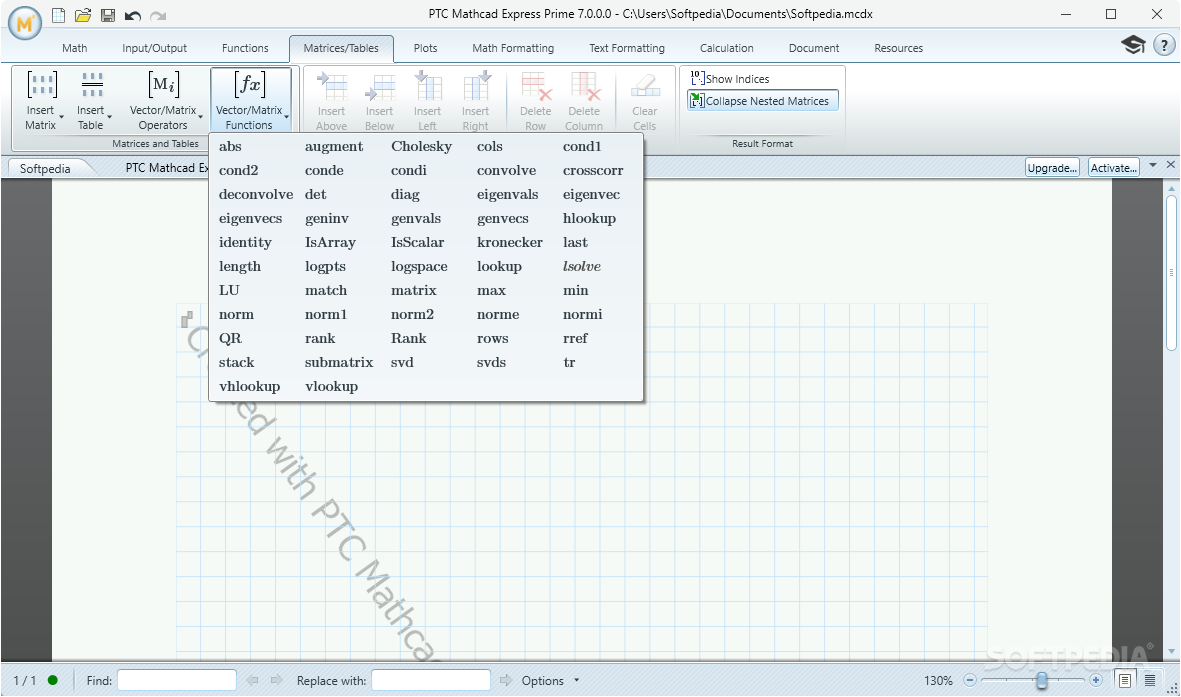The width and height of the screenshot is (1181, 697).
Task: Open the Plots ribbon tab
Action: pyautogui.click(x=425, y=48)
